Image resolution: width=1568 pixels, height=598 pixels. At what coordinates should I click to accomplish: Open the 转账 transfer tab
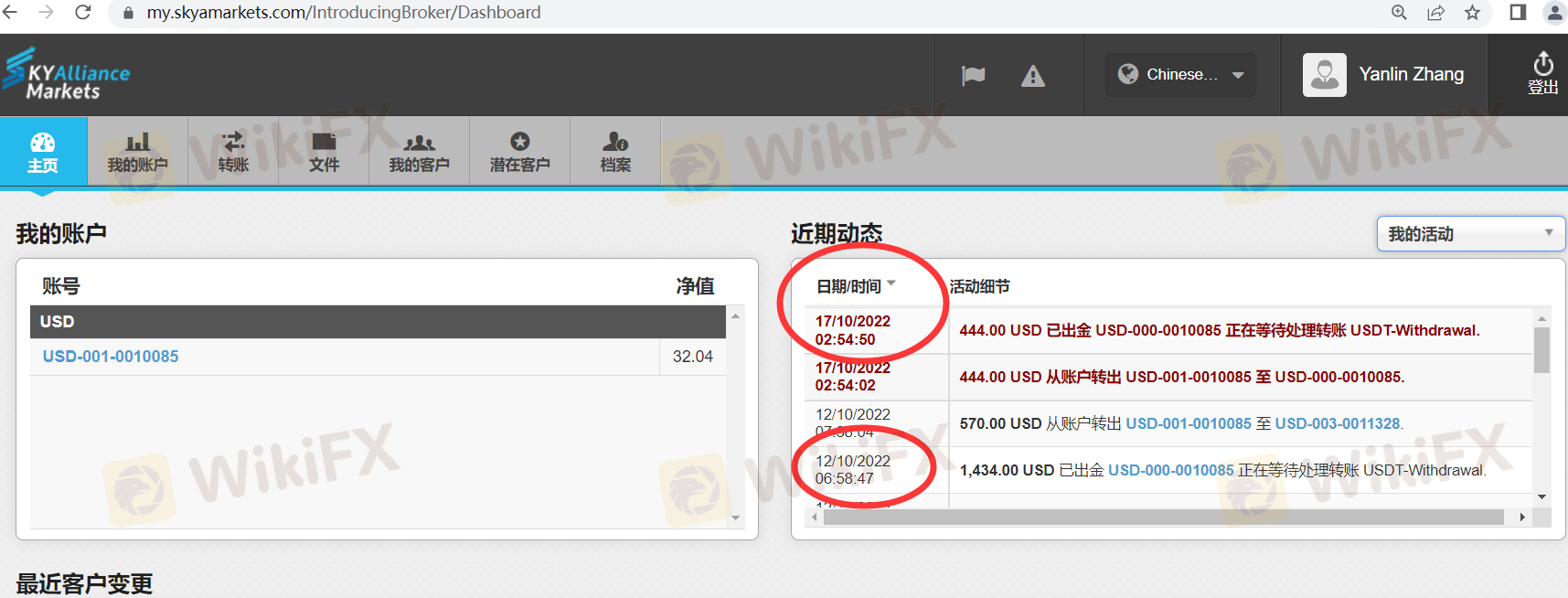(x=233, y=152)
